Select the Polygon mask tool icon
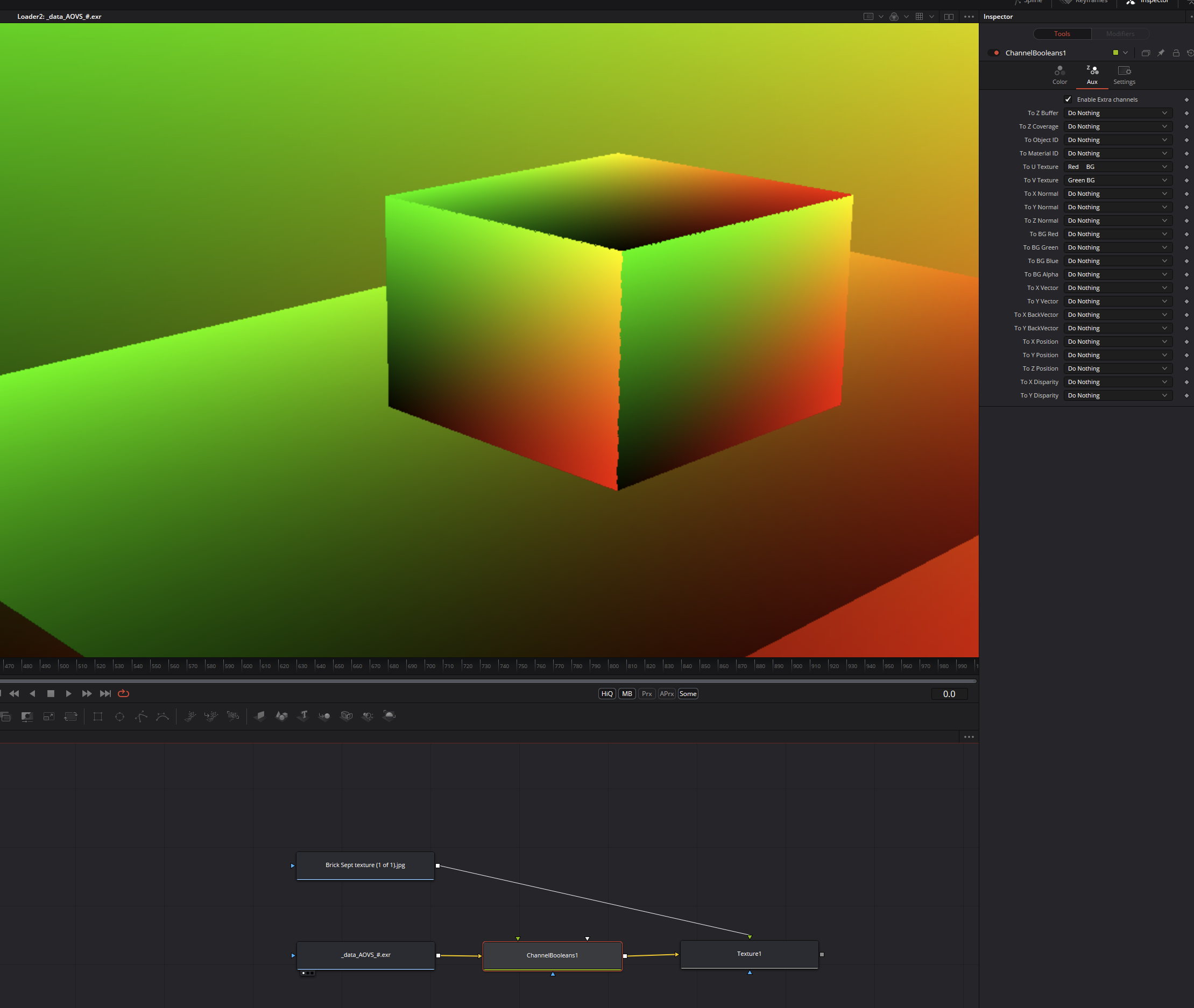 point(141,716)
